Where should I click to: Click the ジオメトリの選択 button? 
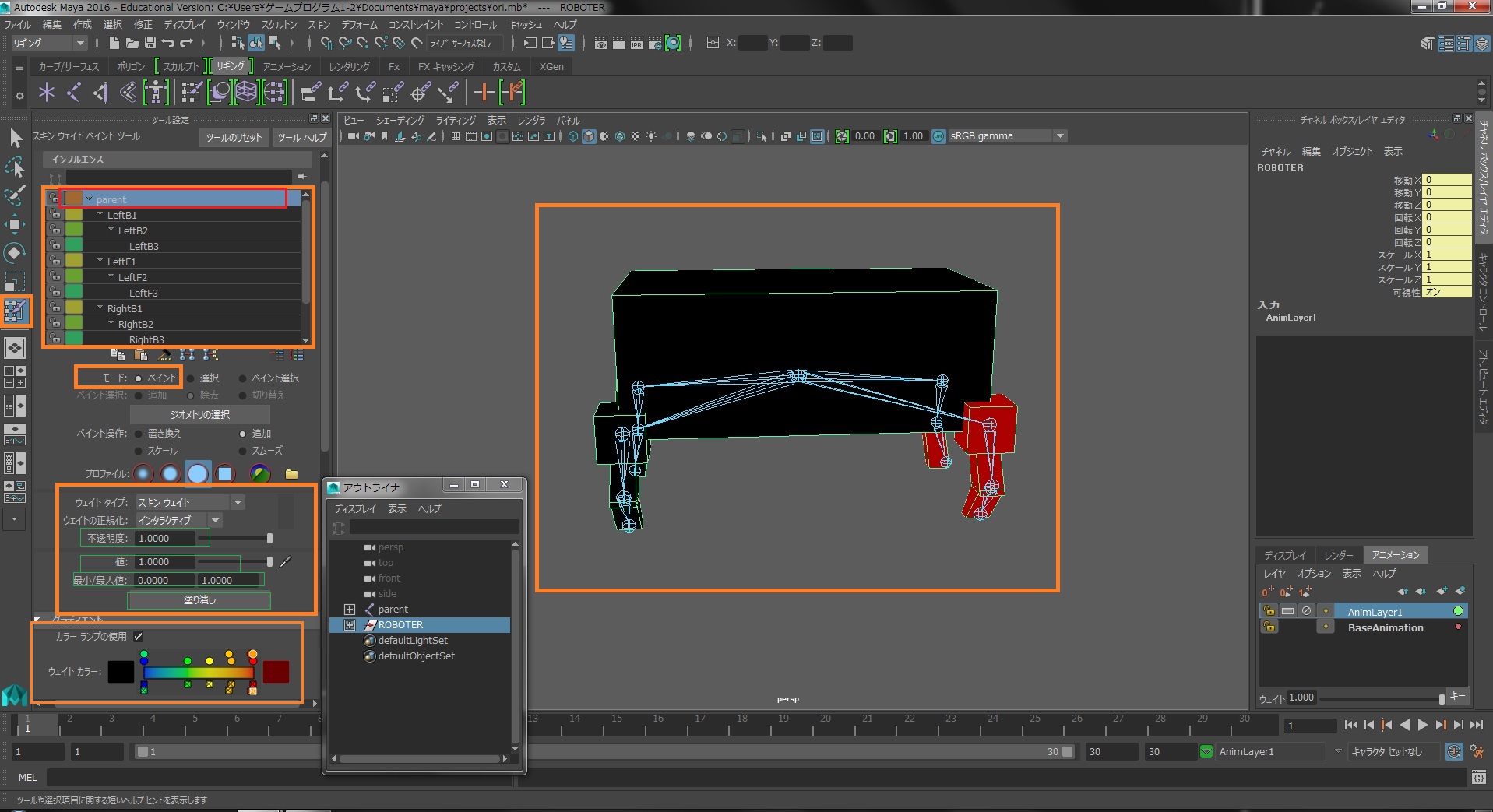tap(200, 414)
